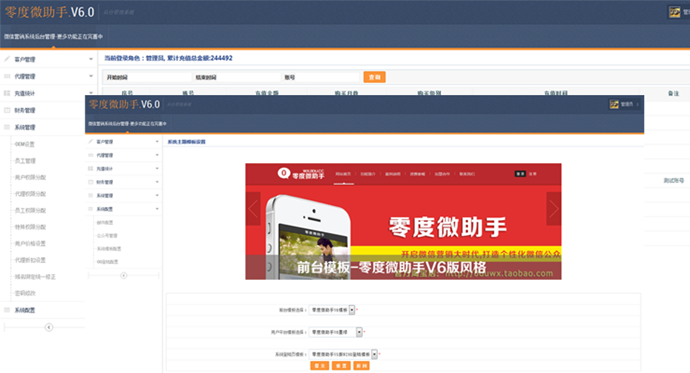Click the black login button in banner

520,174
